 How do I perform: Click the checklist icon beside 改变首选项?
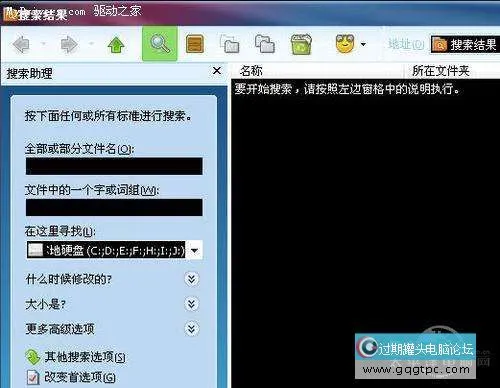[33, 377]
